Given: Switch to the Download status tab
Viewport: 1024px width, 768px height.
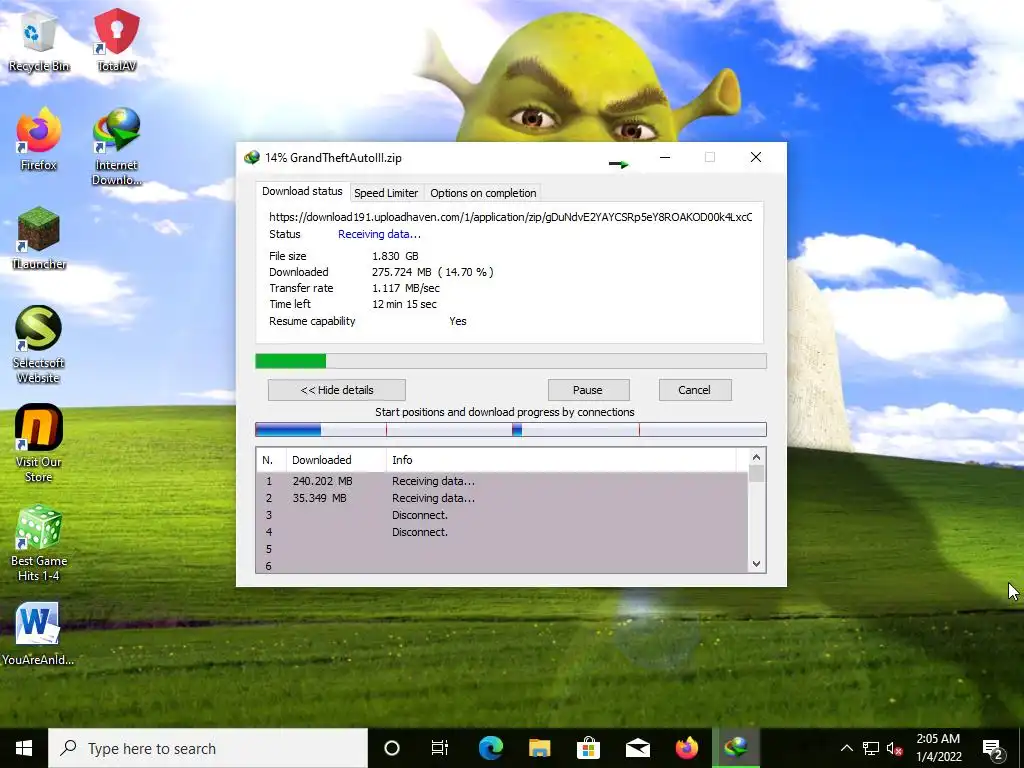Looking at the screenshot, I should (x=302, y=191).
